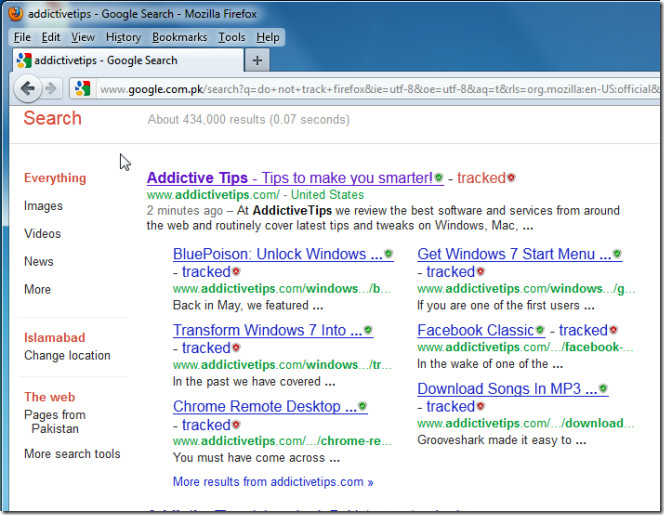Click Change location link

point(67,355)
